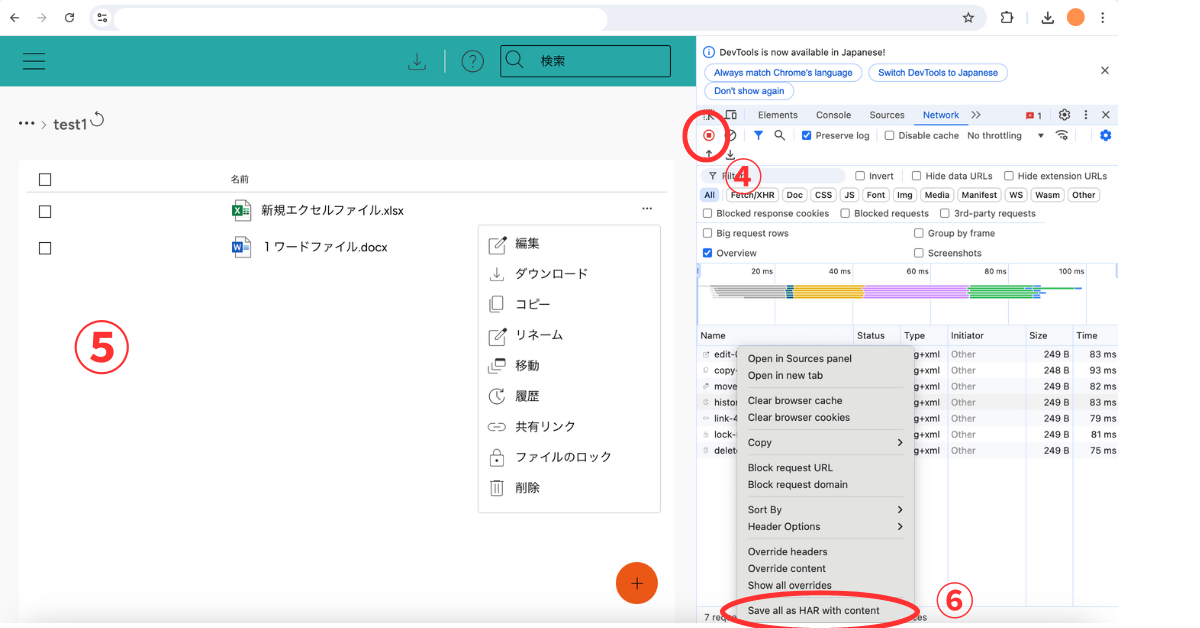Tick the select-all checkbox in file list header
1200x628 pixels.
tap(45, 179)
